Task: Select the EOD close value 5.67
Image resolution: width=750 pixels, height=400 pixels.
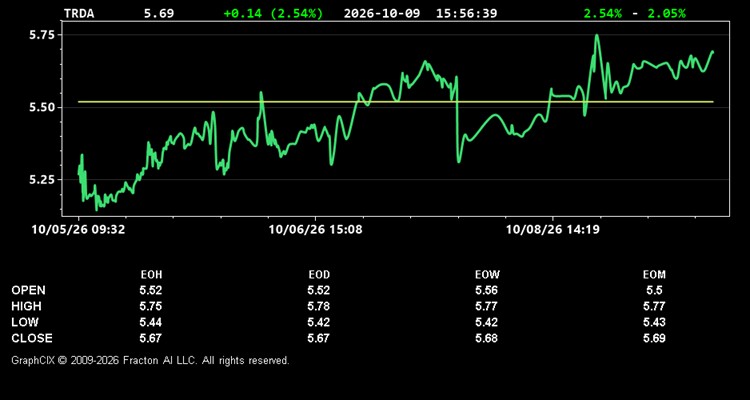Action: point(319,338)
